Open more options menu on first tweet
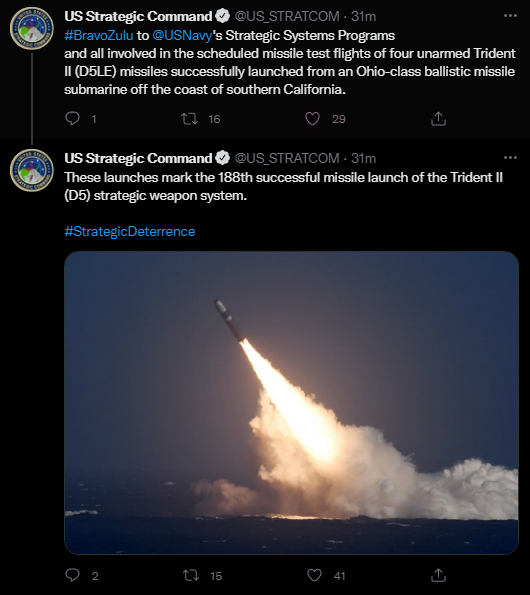 510,16
